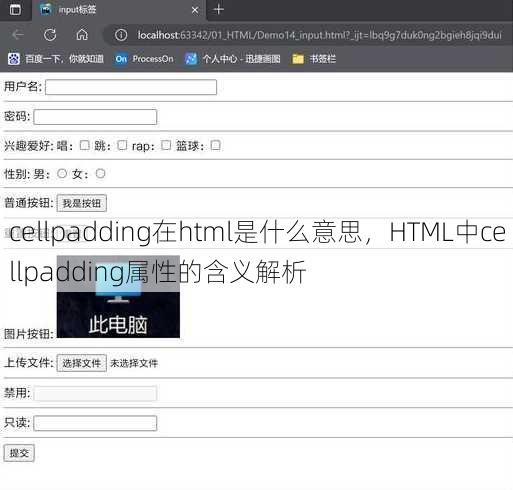The width and height of the screenshot is (513, 490).
Task: Click the '图片按钮:' label text
Action: click(29, 334)
